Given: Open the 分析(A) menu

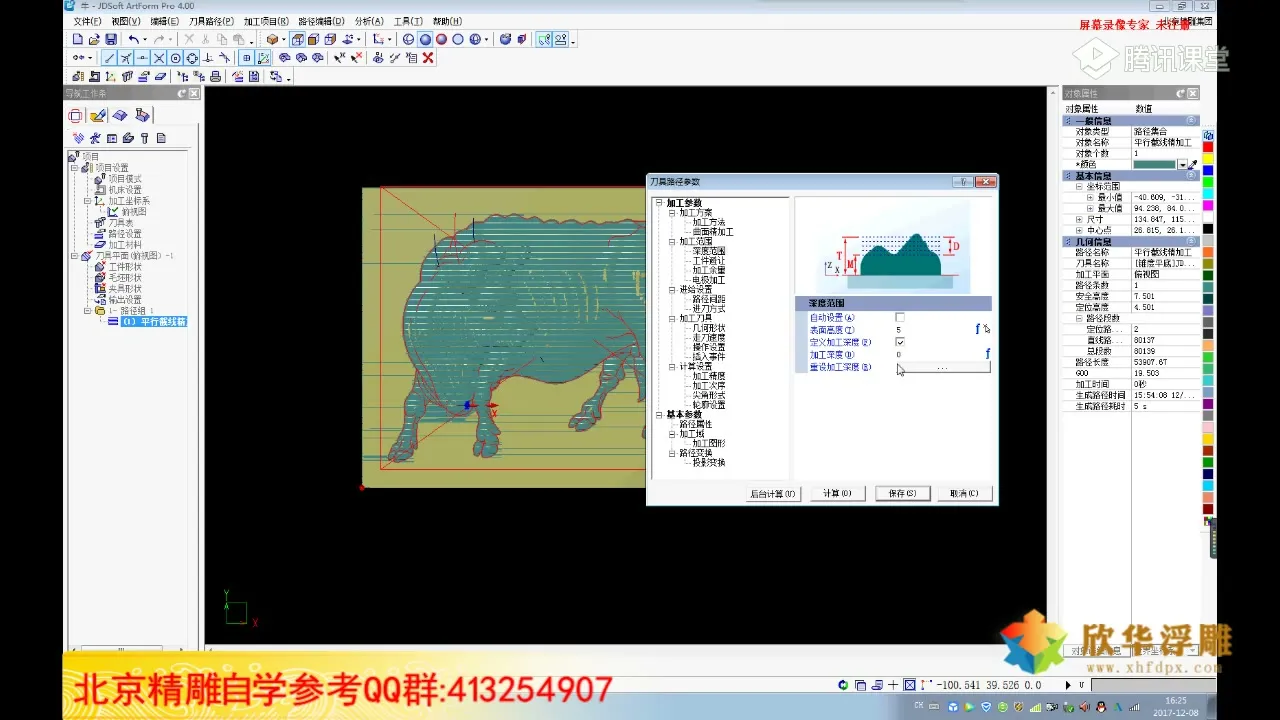Looking at the screenshot, I should pos(369,21).
